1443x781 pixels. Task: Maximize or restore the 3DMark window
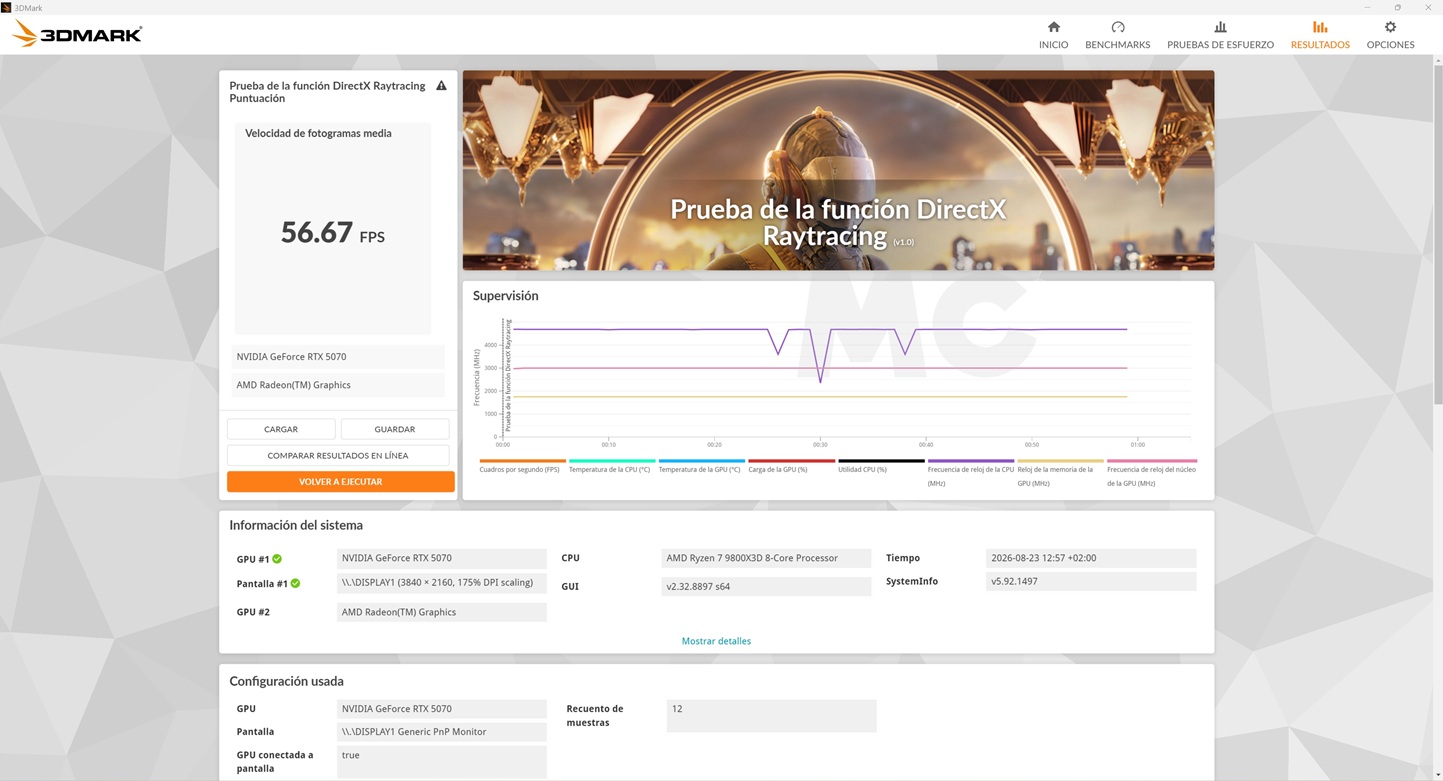(1398, 7)
